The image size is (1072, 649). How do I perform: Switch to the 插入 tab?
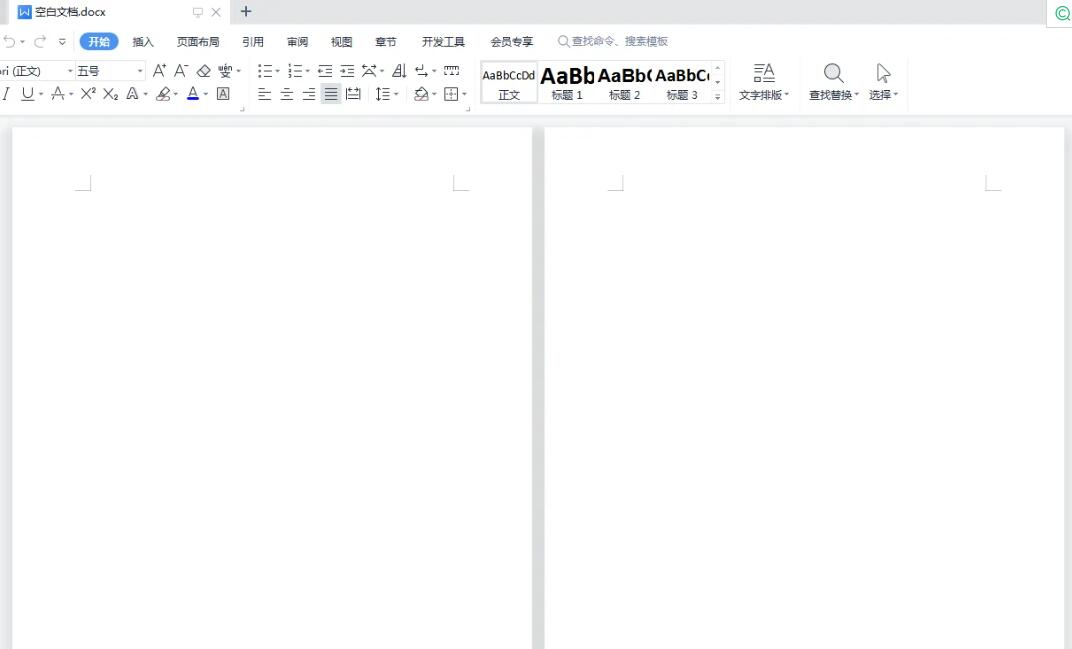pos(143,42)
